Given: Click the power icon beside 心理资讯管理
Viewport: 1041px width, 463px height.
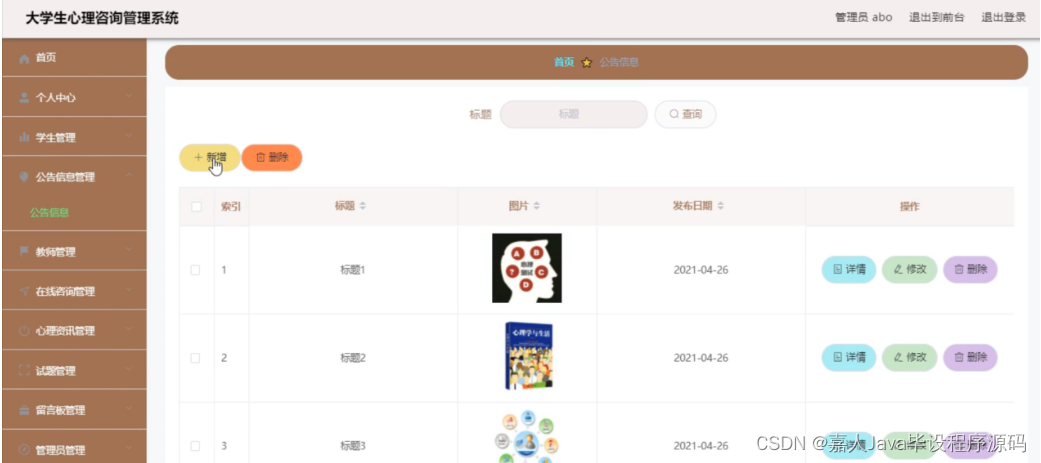Looking at the screenshot, I should tap(25, 331).
